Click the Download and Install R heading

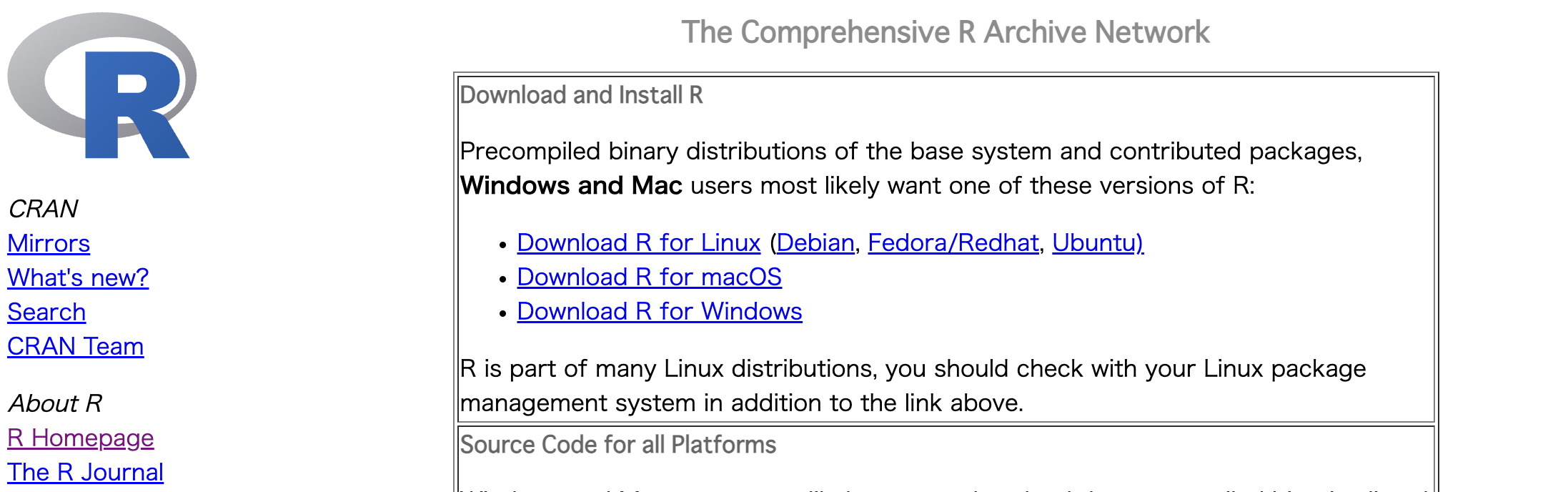tap(582, 95)
